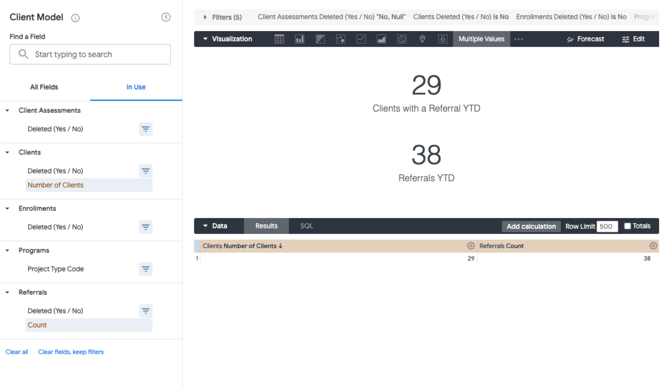
Task: Toggle filter on Project Type Code
Action: pos(146,269)
